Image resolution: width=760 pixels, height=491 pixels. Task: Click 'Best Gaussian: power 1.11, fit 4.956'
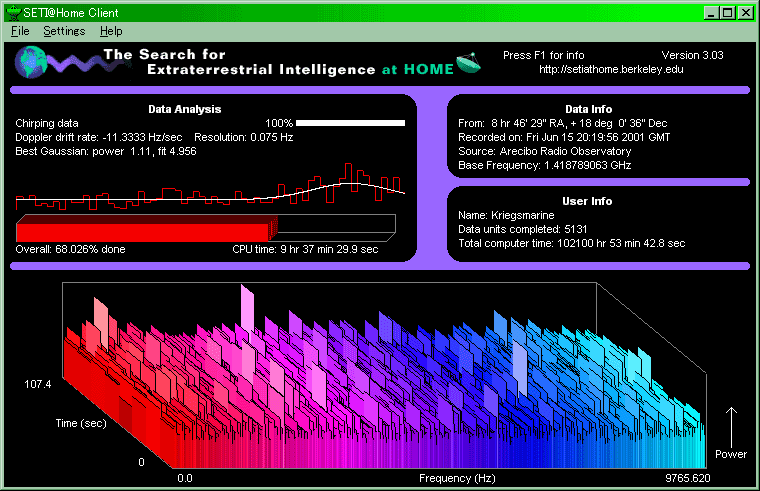tap(106, 151)
